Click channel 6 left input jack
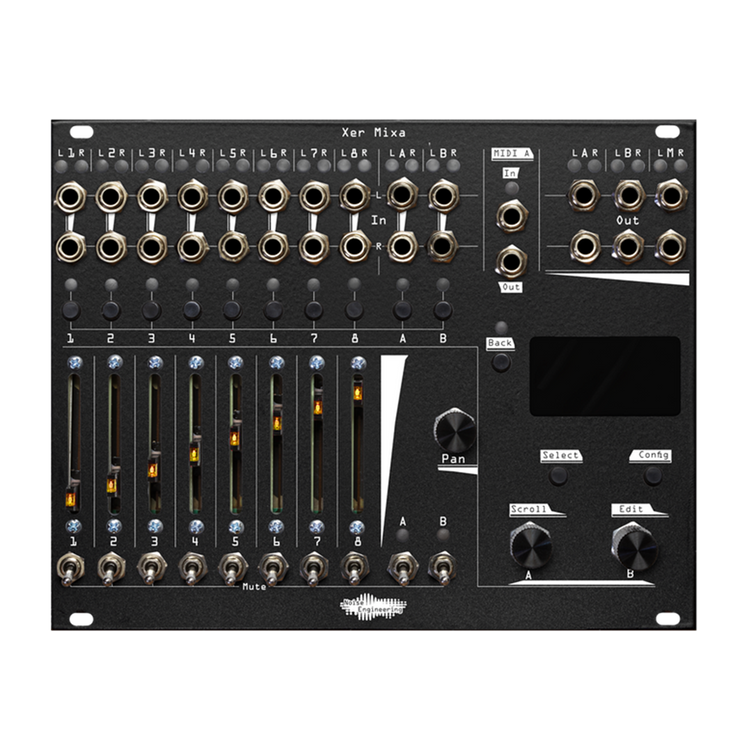Screen dimensions: 750x750 pos(273,196)
